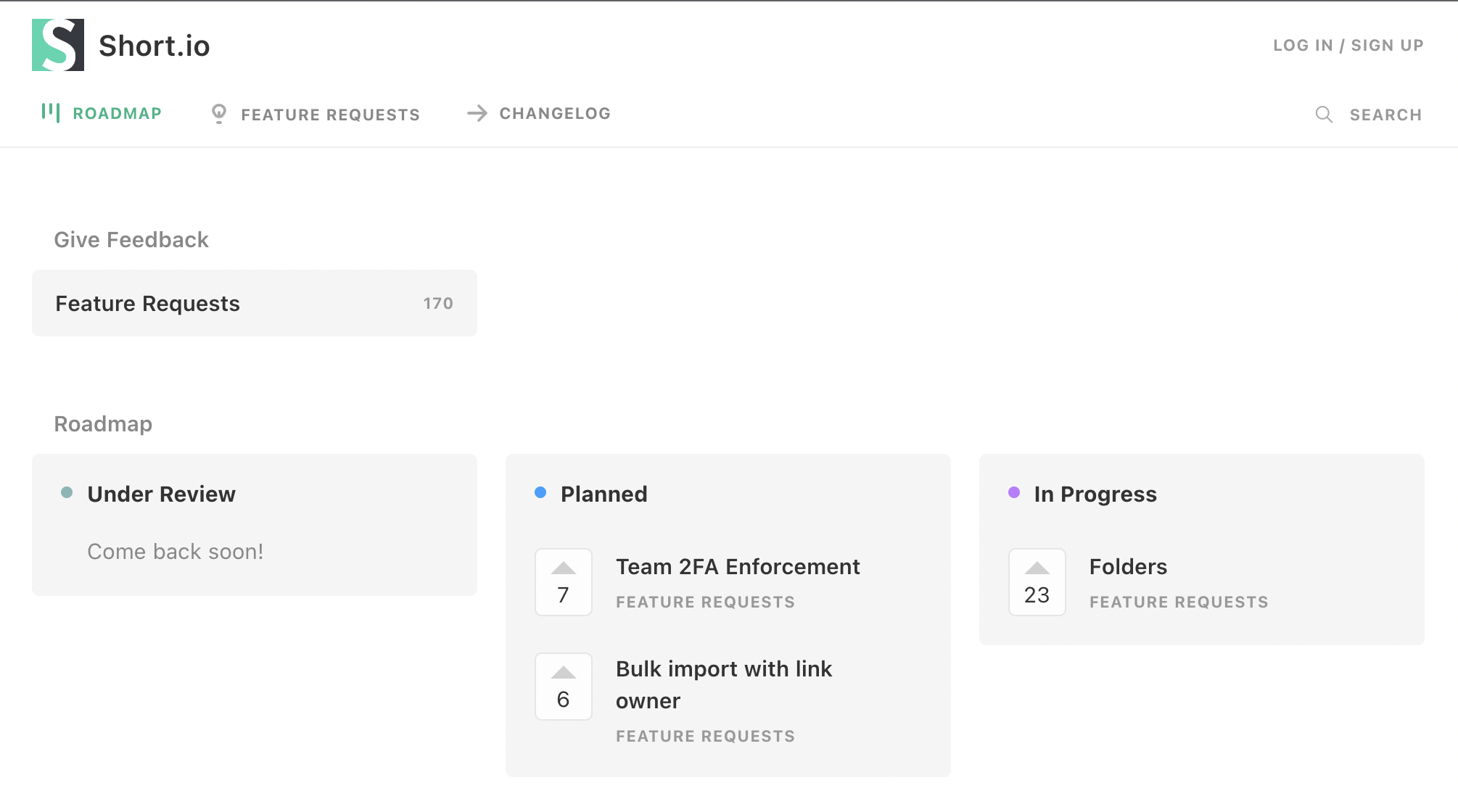Click the Short.io brand name text
Screen dimensions: 1458x812
pos(154,46)
